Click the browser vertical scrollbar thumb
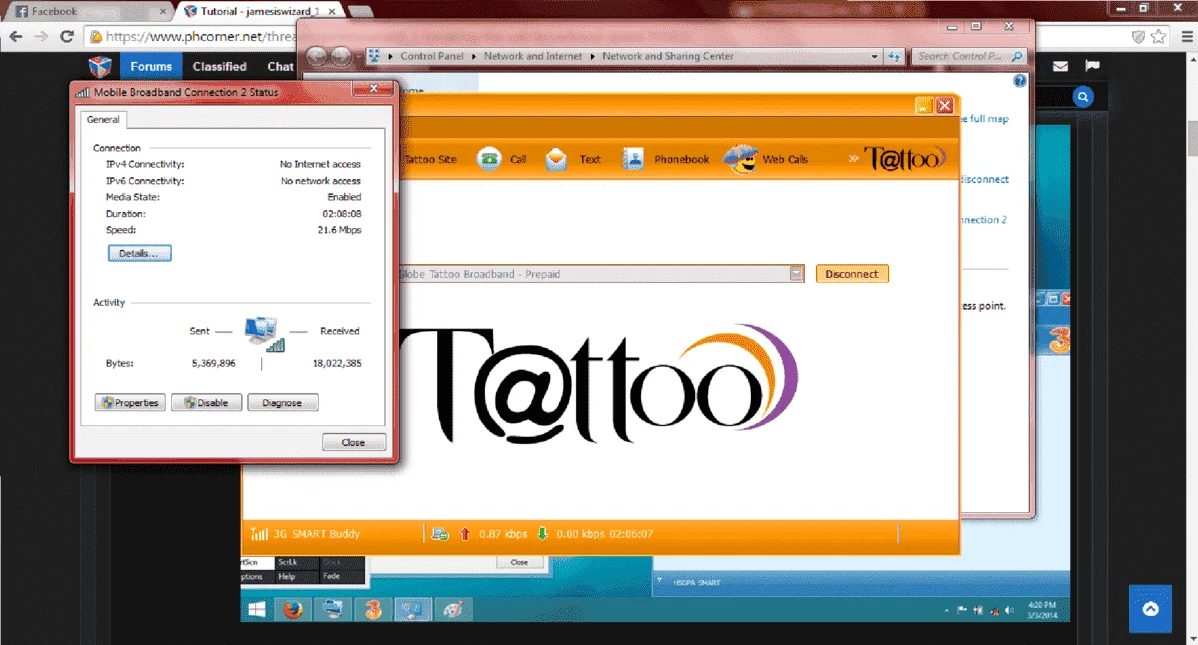Viewport: 1198px width, 645px height. 1192,138
